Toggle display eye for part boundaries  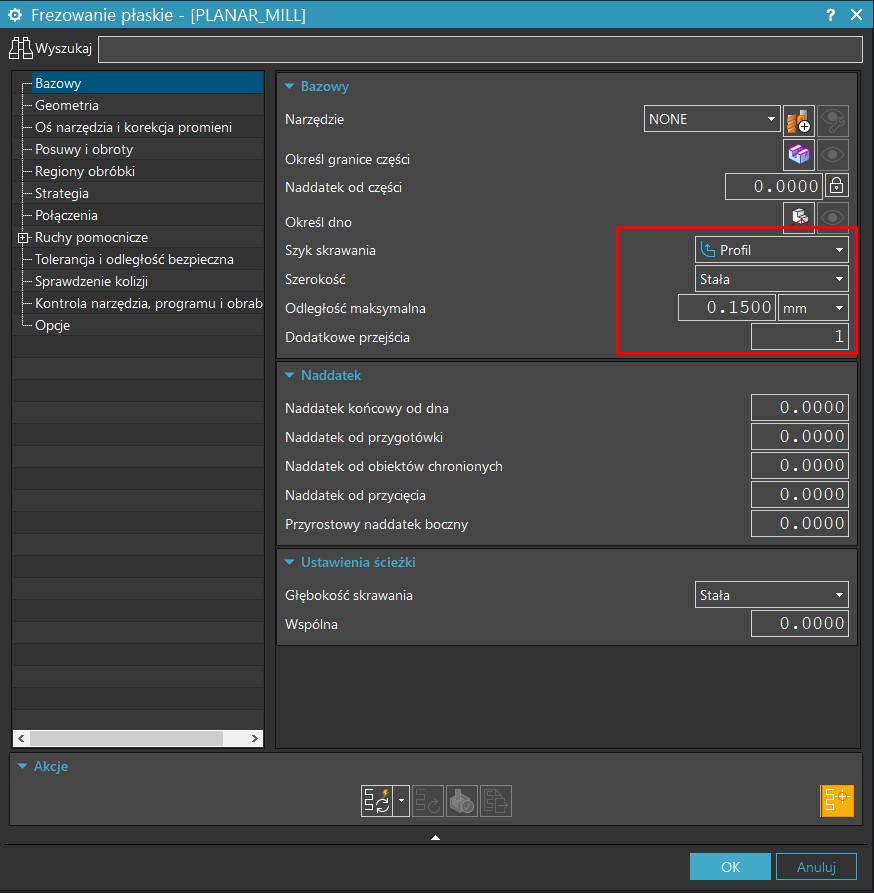click(x=834, y=155)
